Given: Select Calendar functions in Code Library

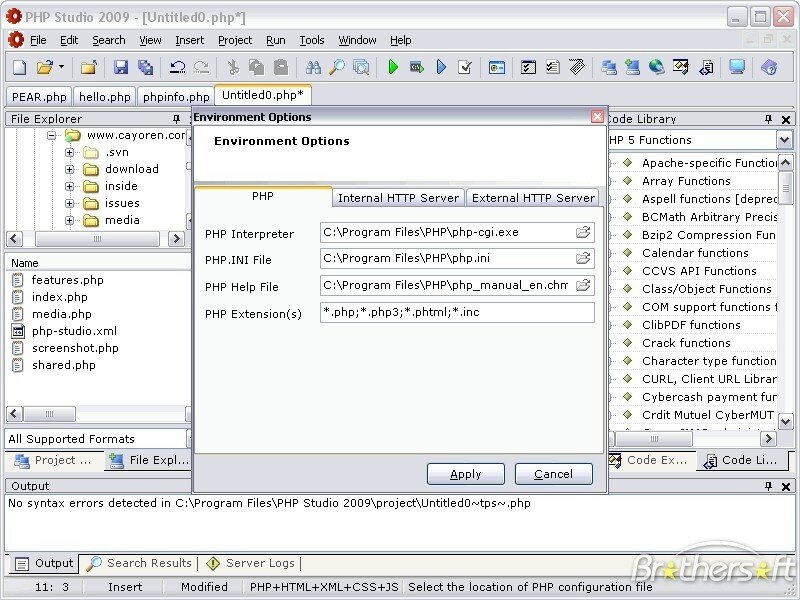Looking at the screenshot, I should coord(695,253).
